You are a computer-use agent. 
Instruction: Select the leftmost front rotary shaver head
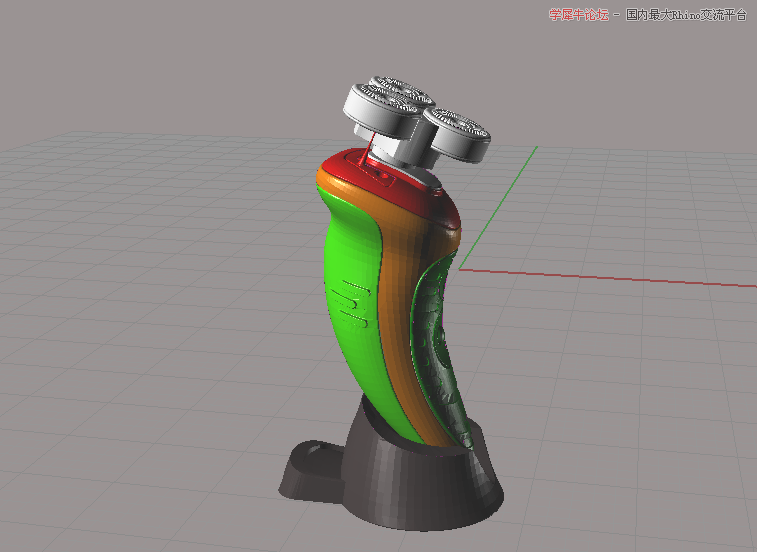(380, 110)
